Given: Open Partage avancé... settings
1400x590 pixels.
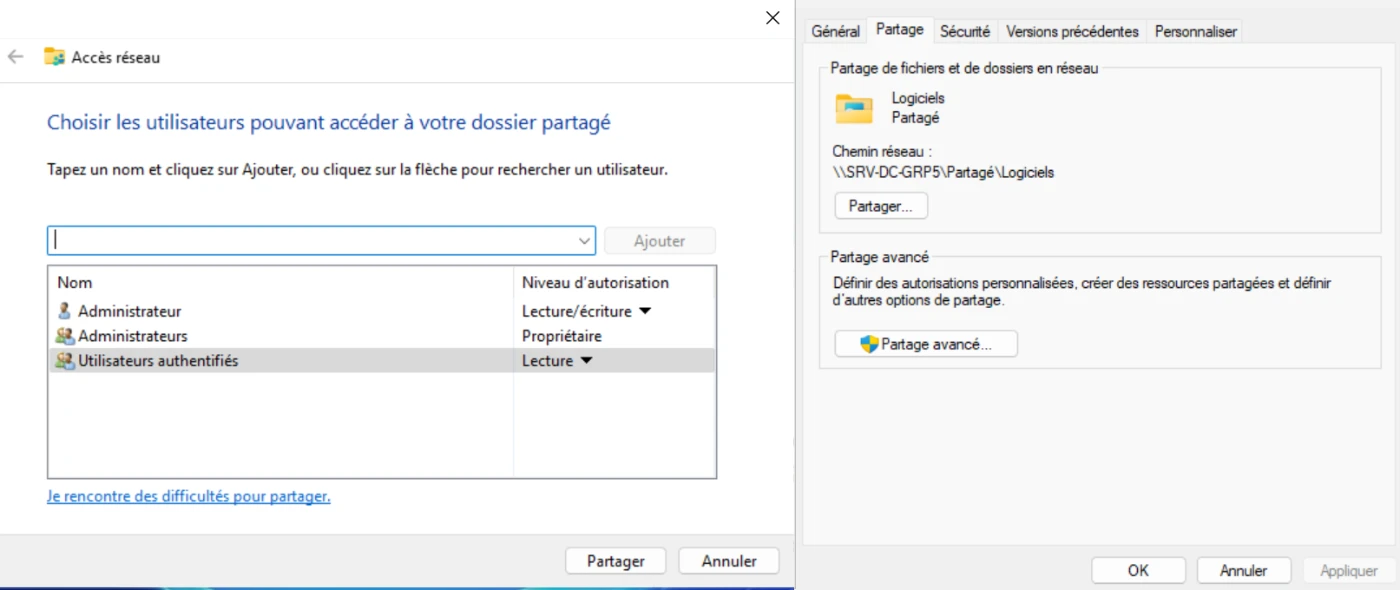Looking at the screenshot, I should pyautogui.click(x=926, y=344).
